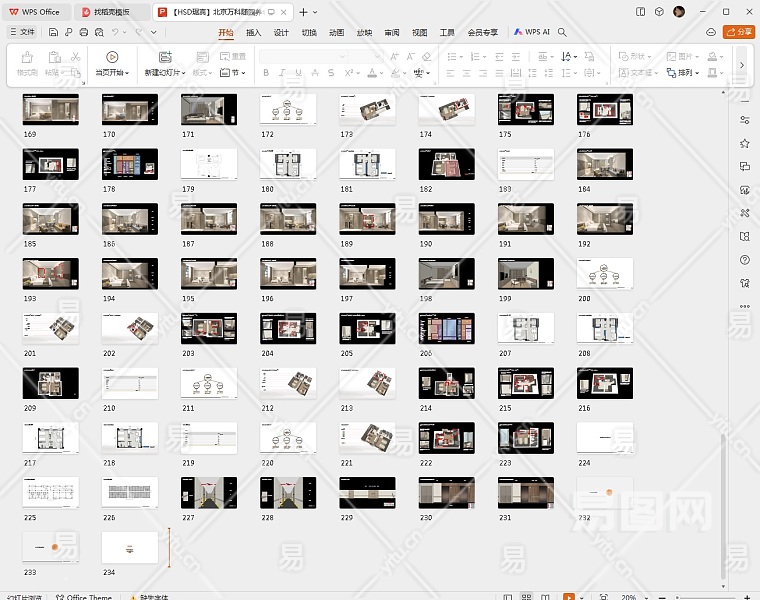Select slide thumbnail 200
The image size is (760, 600).
pos(605,273)
